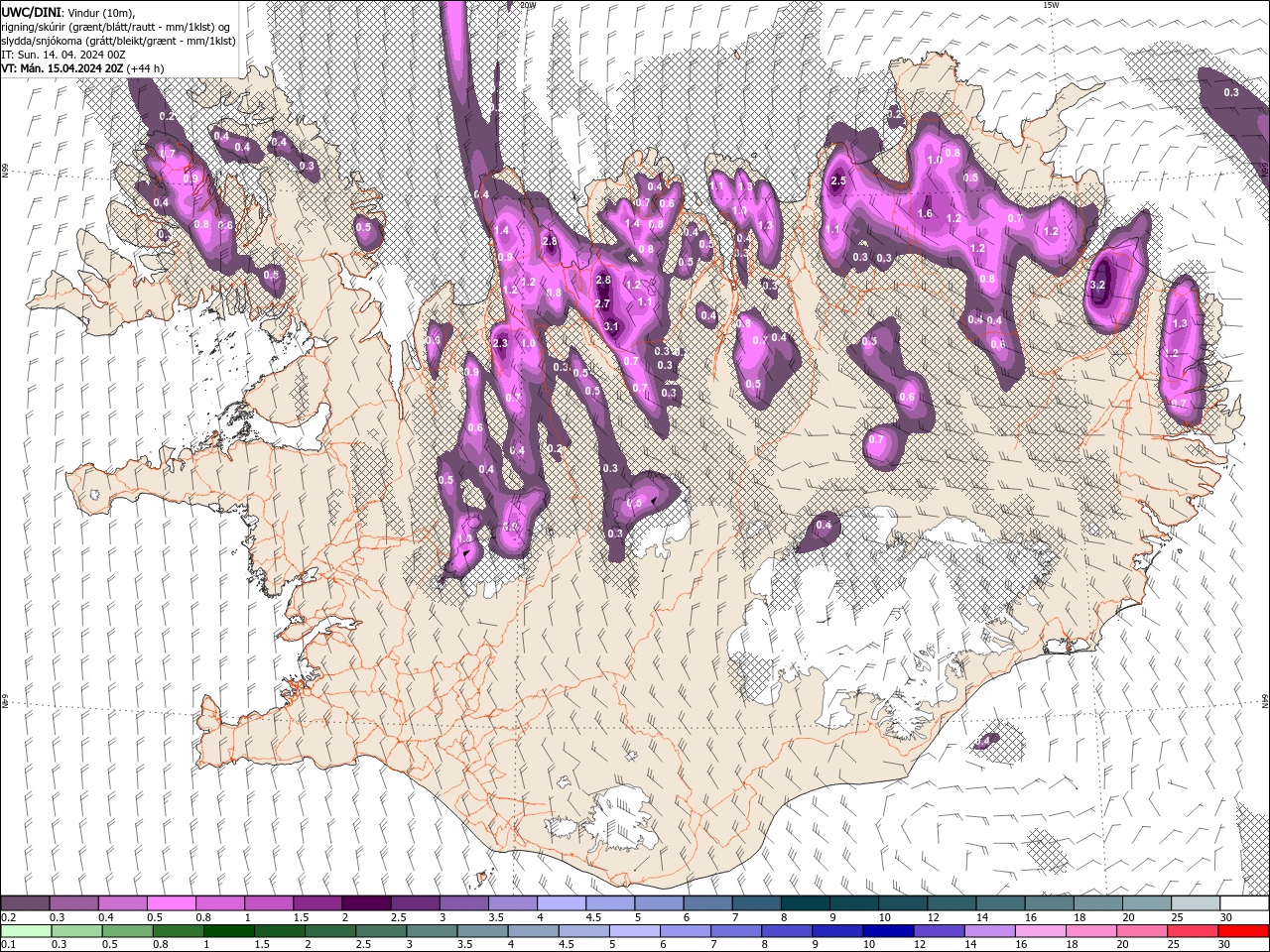Choose the dull purple 0.2 swatch in upper legend
Viewport: 1270px width, 952px height.
click(x=25, y=903)
